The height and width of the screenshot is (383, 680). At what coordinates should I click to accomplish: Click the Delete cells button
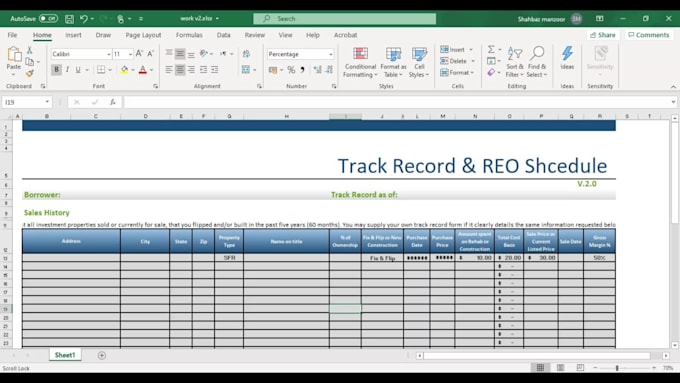(454, 61)
